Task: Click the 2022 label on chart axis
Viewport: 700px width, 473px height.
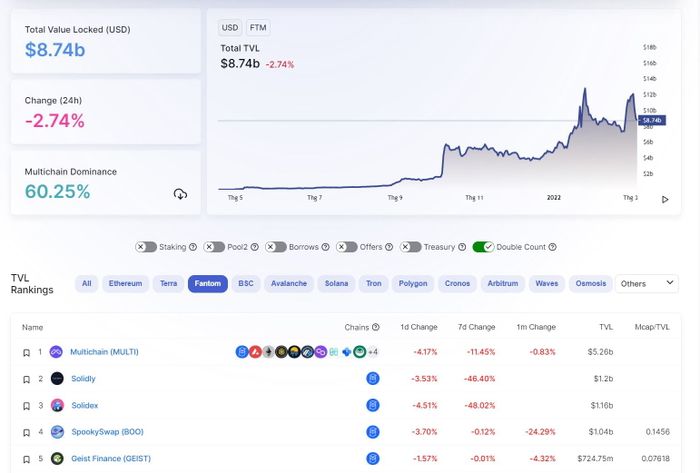Action: [x=554, y=198]
